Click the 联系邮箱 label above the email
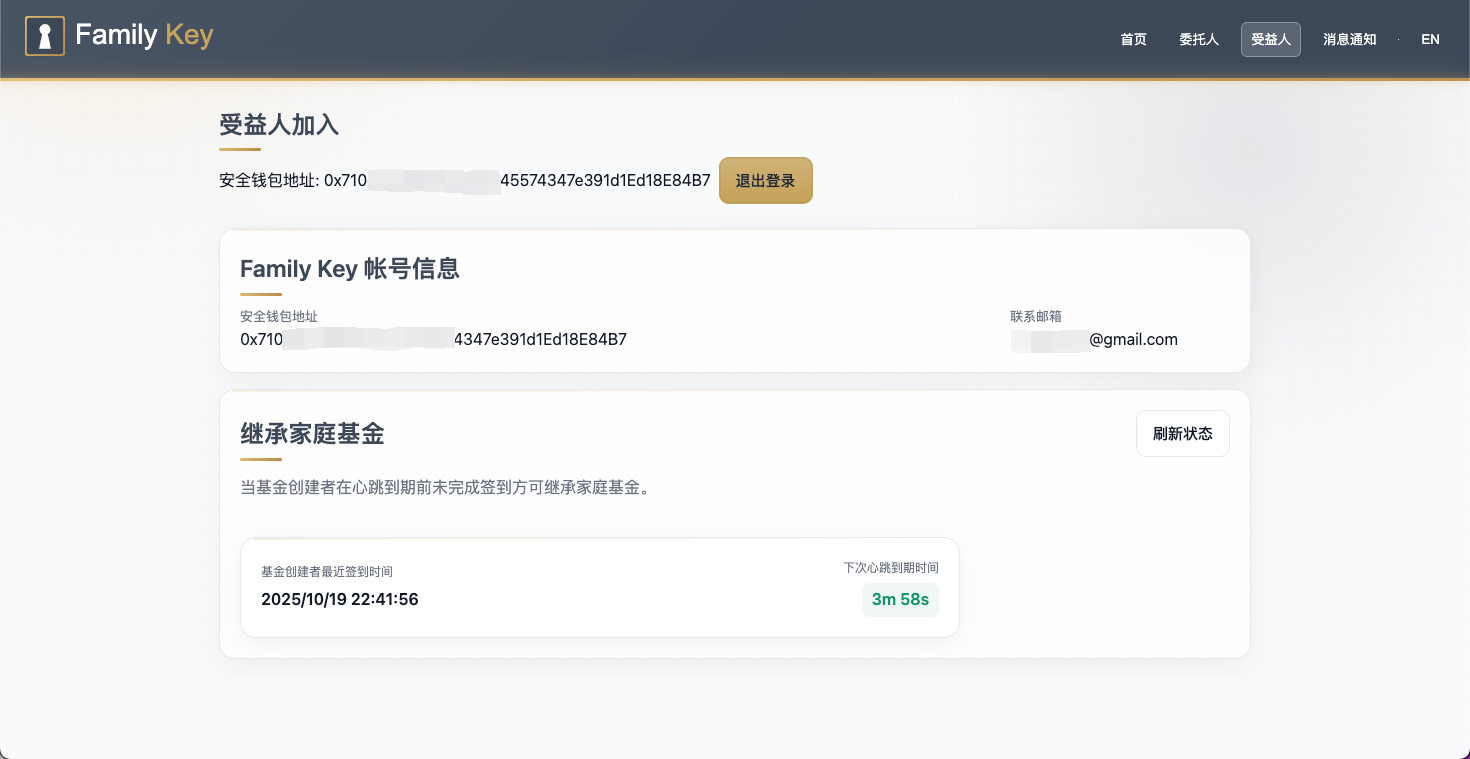Screen dimensions: 1470x759 coord(1035,315)
